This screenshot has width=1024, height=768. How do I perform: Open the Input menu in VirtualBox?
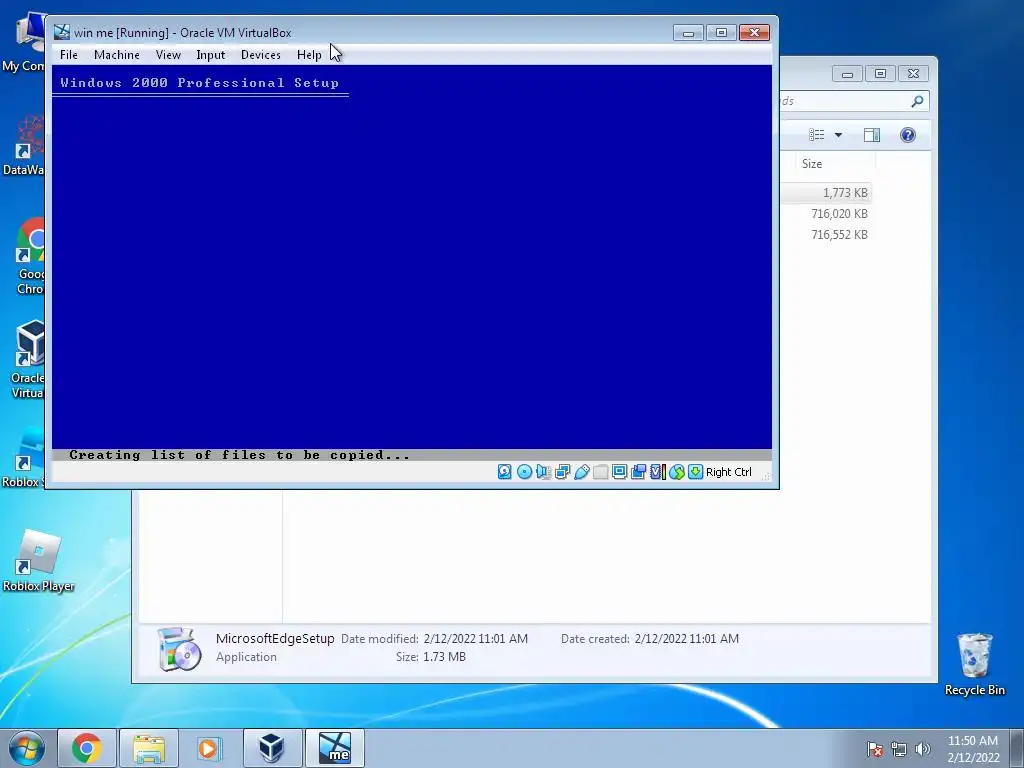tap(210, 55)
